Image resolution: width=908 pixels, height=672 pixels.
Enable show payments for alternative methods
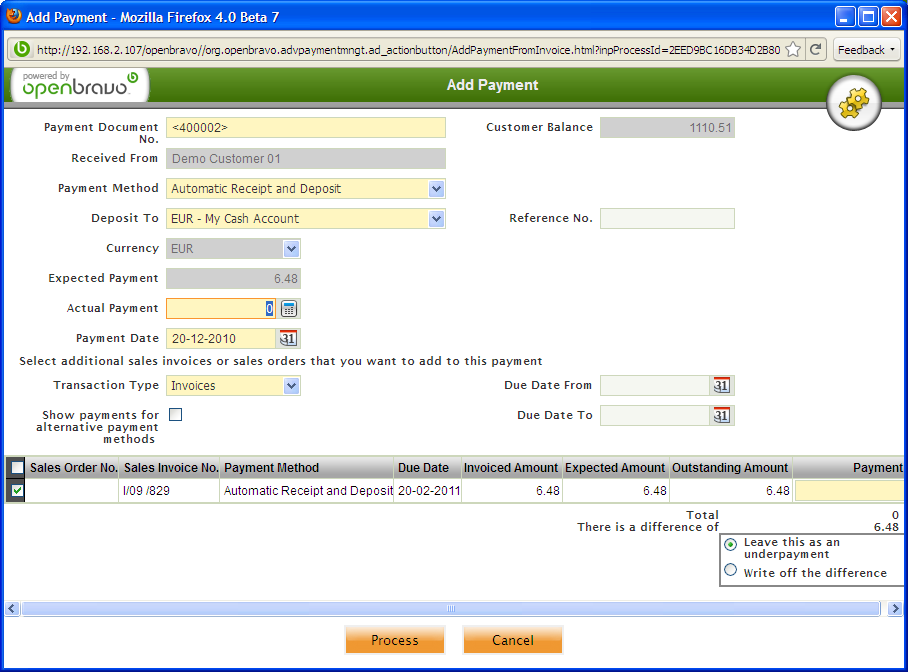[x=175, y=415]
